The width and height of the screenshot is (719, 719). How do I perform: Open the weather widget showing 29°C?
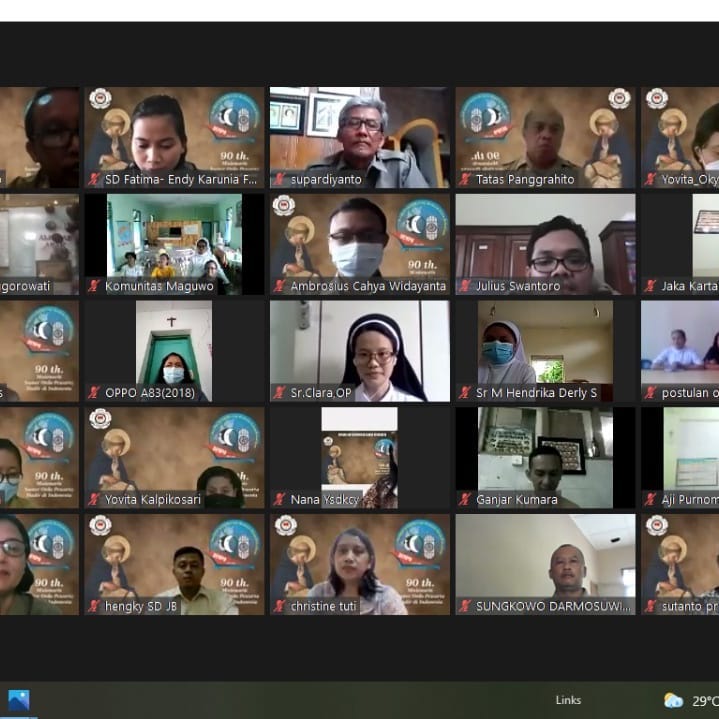click(690, 701)
